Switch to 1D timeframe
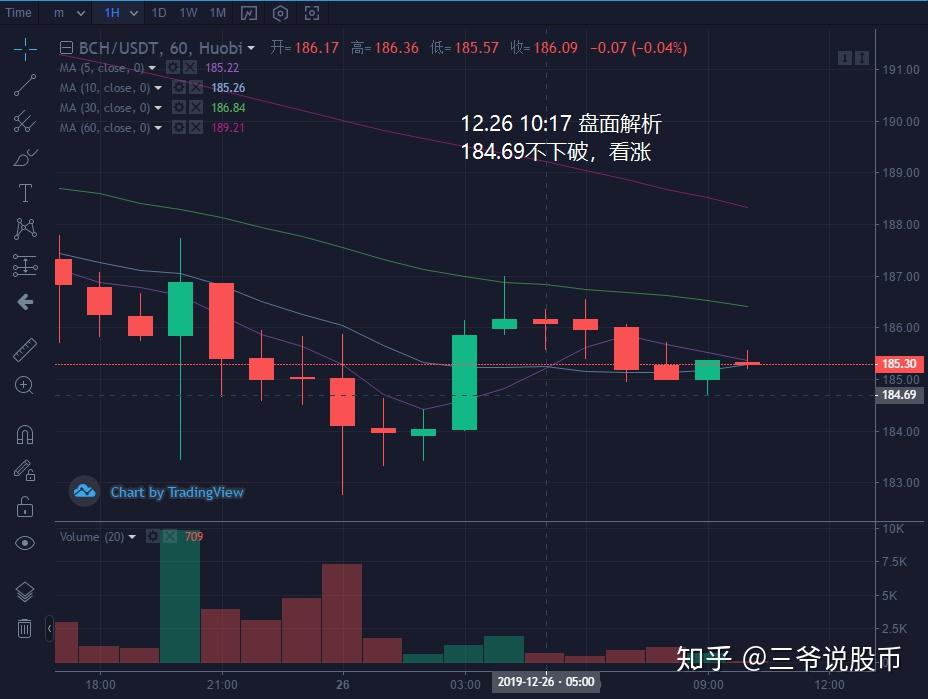The image size is (928, 699). (x=159, y=12)
